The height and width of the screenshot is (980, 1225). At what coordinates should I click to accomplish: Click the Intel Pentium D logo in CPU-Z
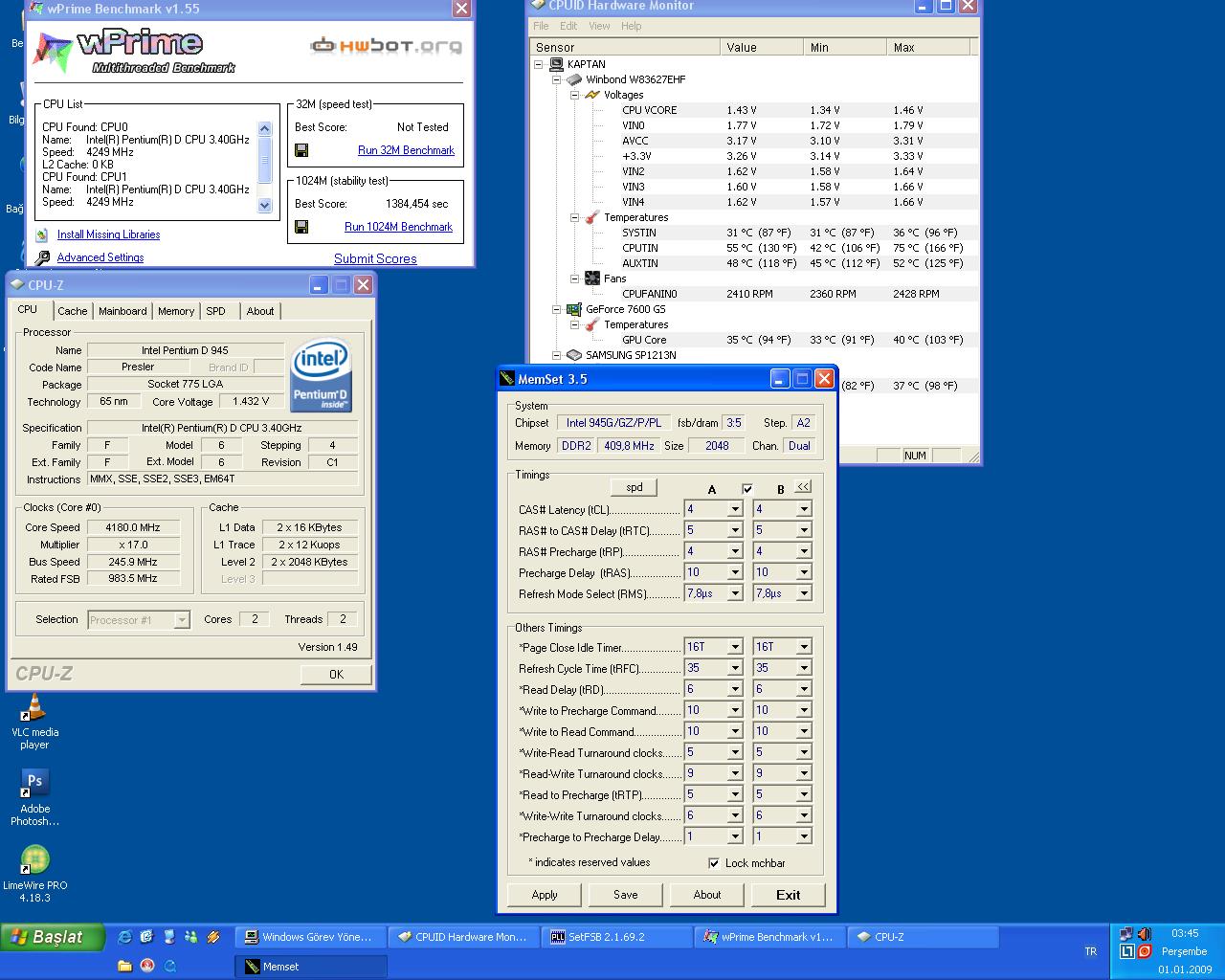[x=321, y=375]
